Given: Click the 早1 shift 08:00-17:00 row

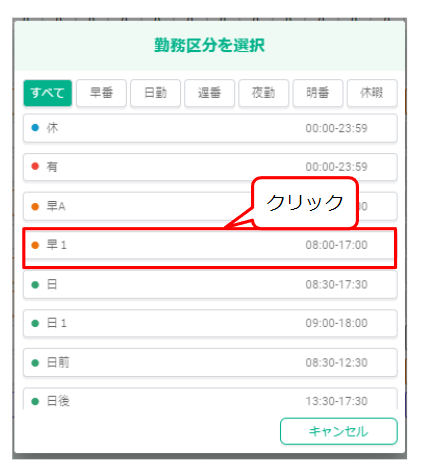Looking at the screenshot, I should point(210,245).
